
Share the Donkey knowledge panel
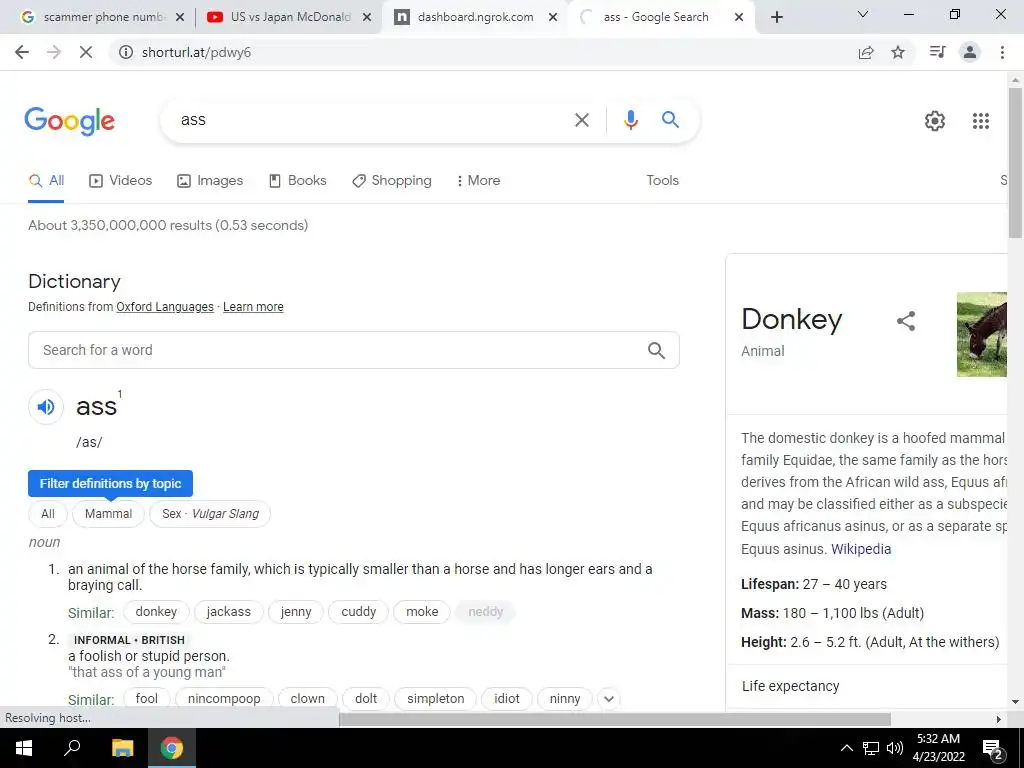pyautogui.click(x=906, y=321)
